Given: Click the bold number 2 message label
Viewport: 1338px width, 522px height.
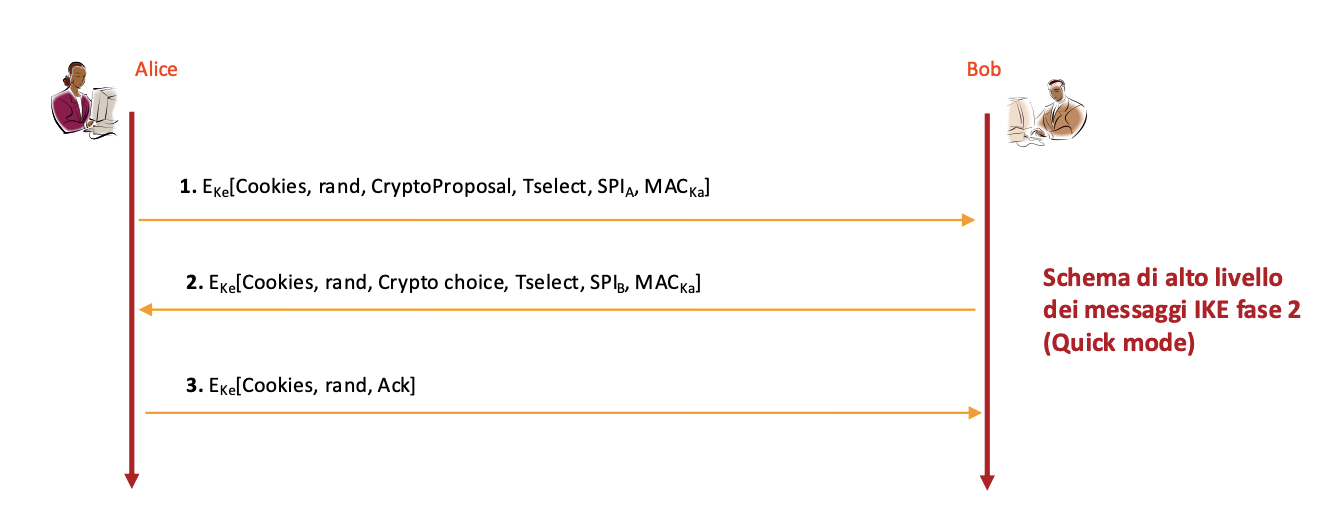Looking at the screenshot, I should 193,283.
